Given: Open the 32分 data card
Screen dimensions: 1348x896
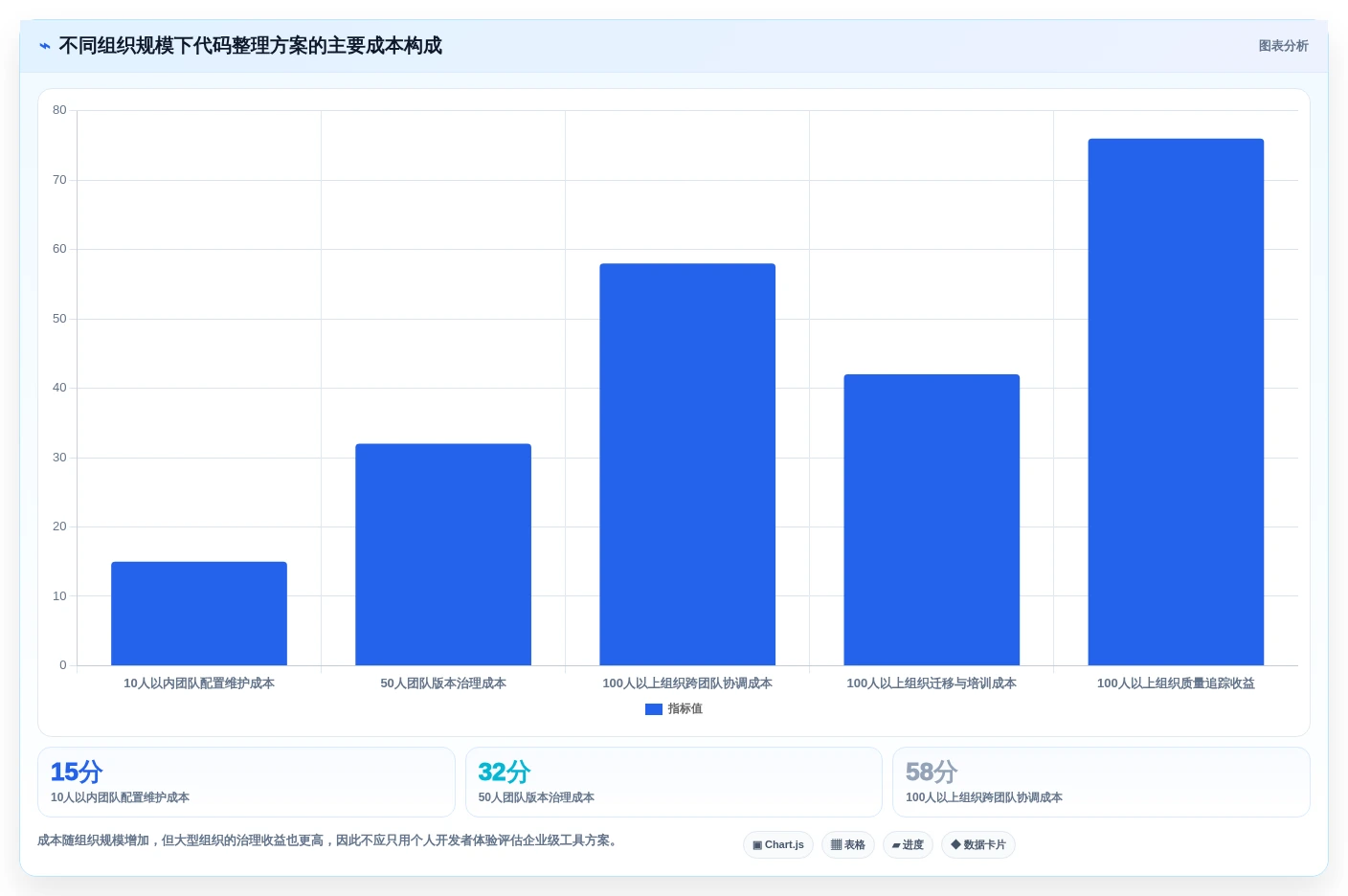Looking at the screenshot, I should pyautogui.click(x=674, y=782).
